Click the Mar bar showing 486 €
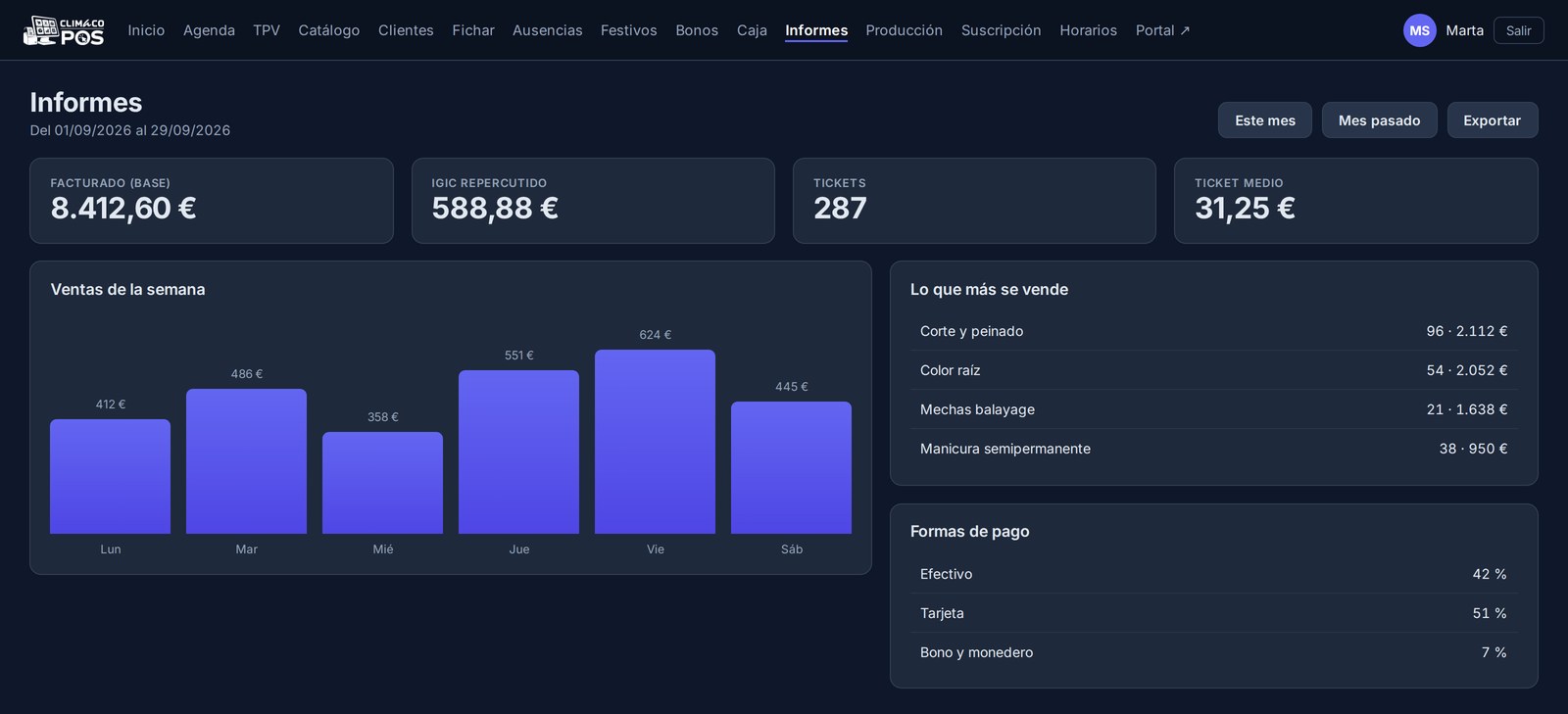The height and width of the screenshot is (714, 1568). 247,461
